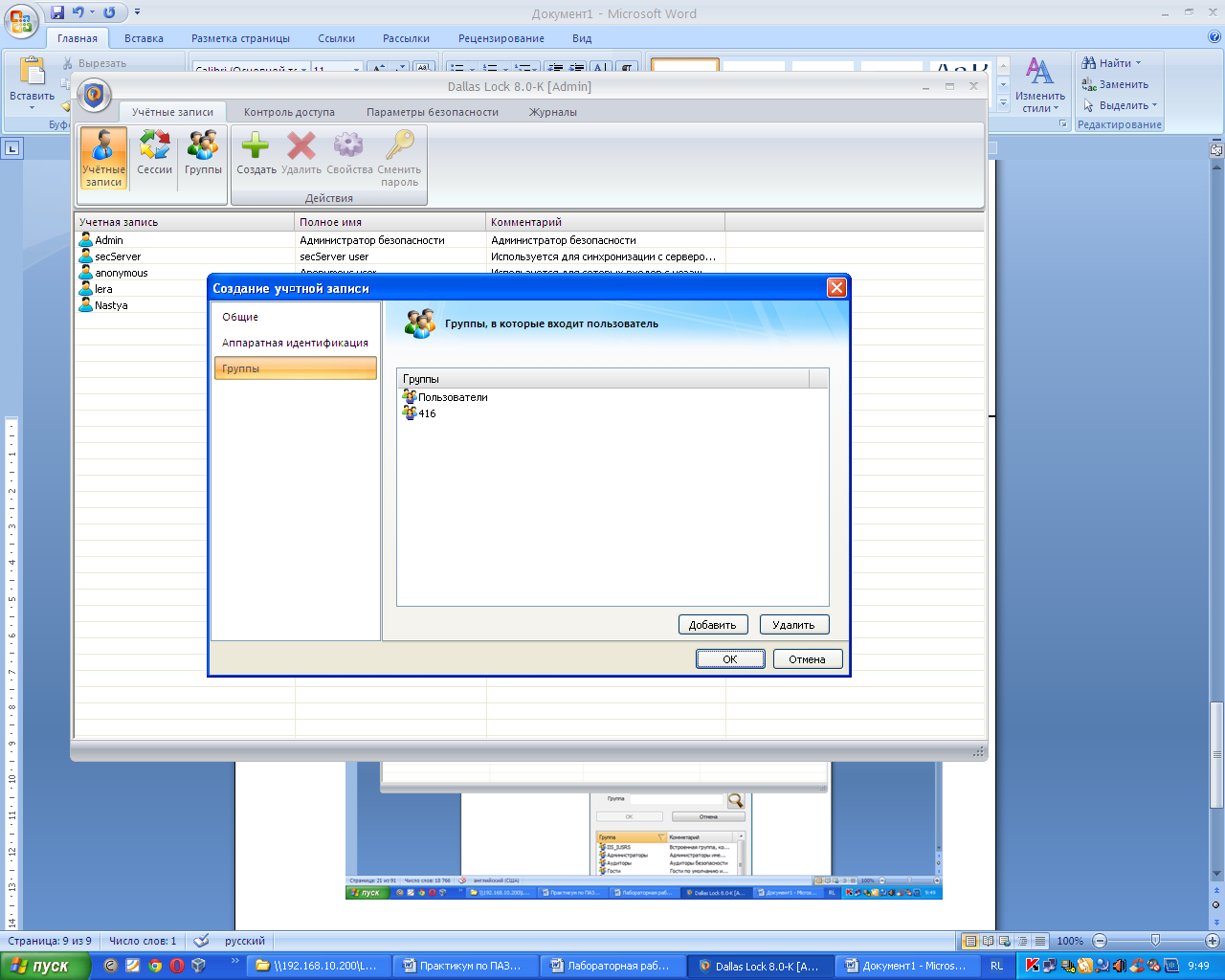Click the Word zoom slider handle
The height and width of the screenshot is (980, 1225).
point(1156,941)
